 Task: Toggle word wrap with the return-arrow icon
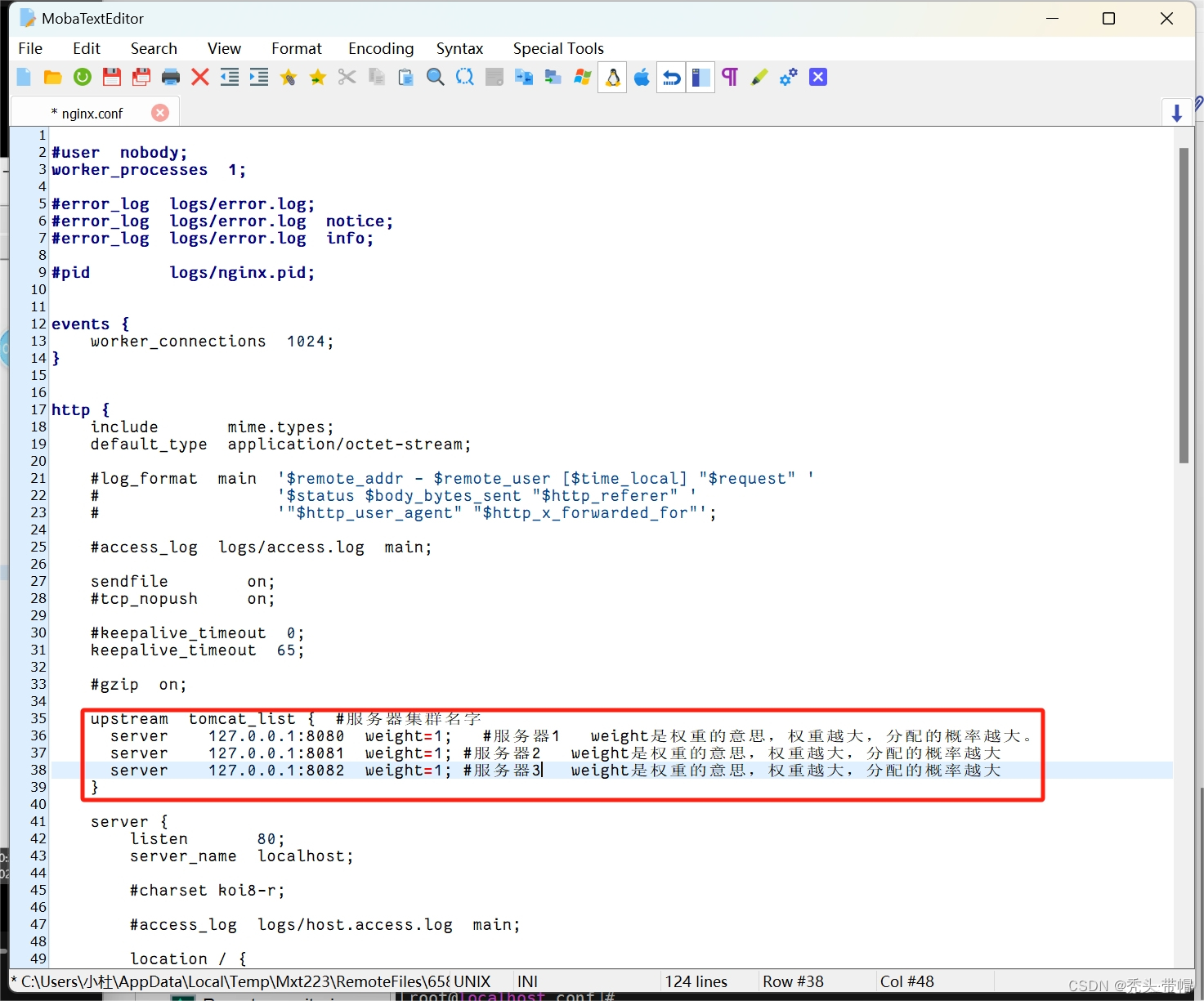[671, 78]
